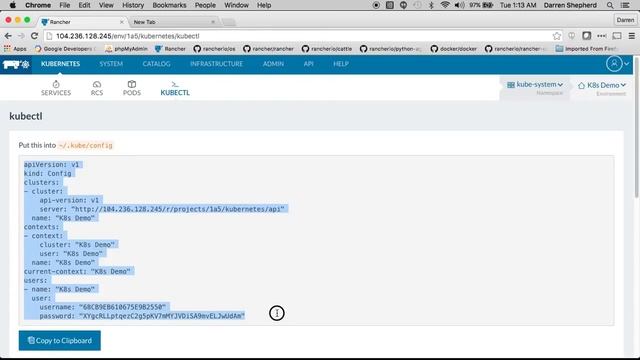Expand the arrow beside user avatar
This screenshot has width=640, height=360.
click(x=627, y=64)
